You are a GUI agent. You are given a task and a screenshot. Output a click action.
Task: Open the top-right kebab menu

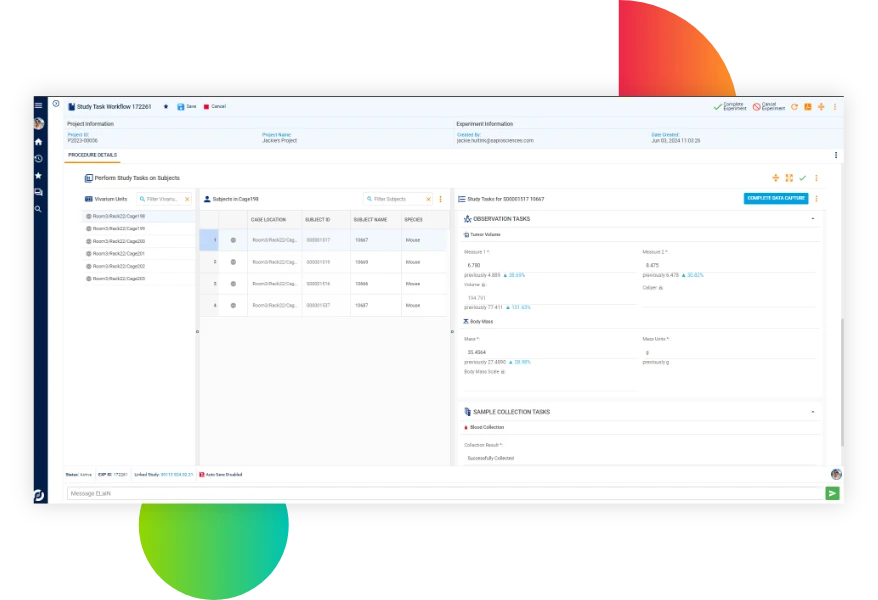pos(835,106)
